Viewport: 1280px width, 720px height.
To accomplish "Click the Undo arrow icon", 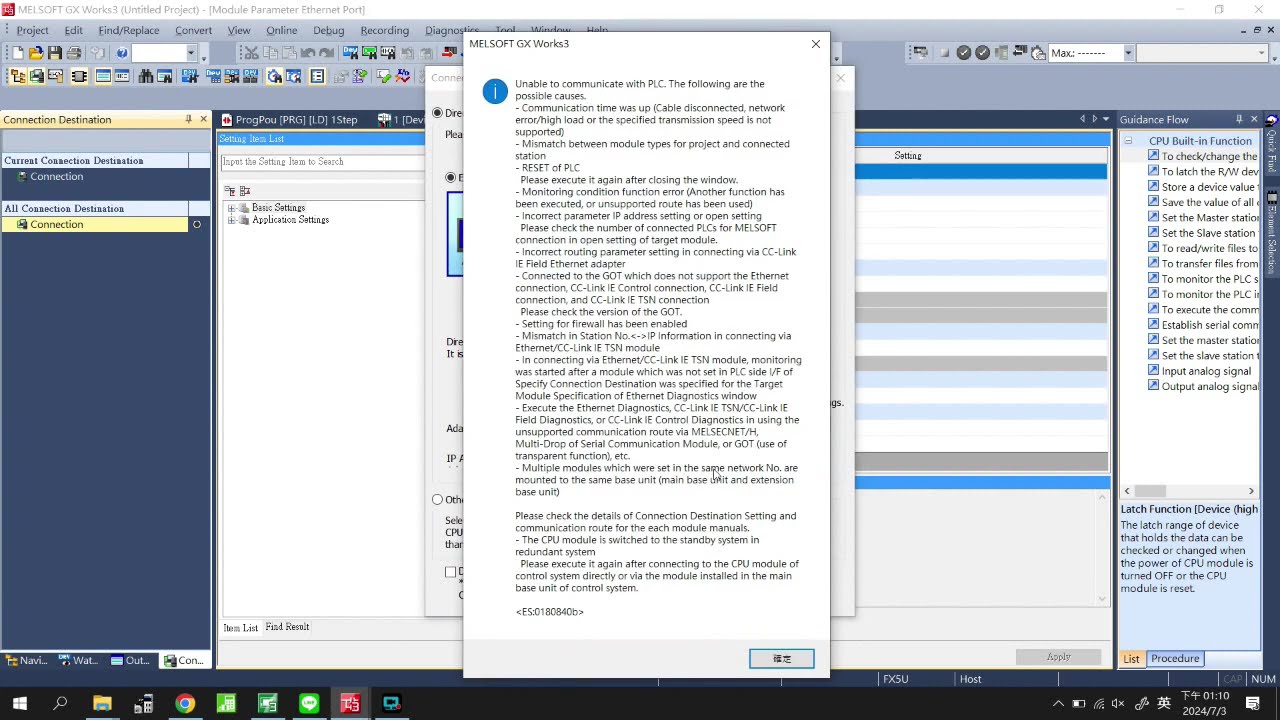I will tap(308, 53).
